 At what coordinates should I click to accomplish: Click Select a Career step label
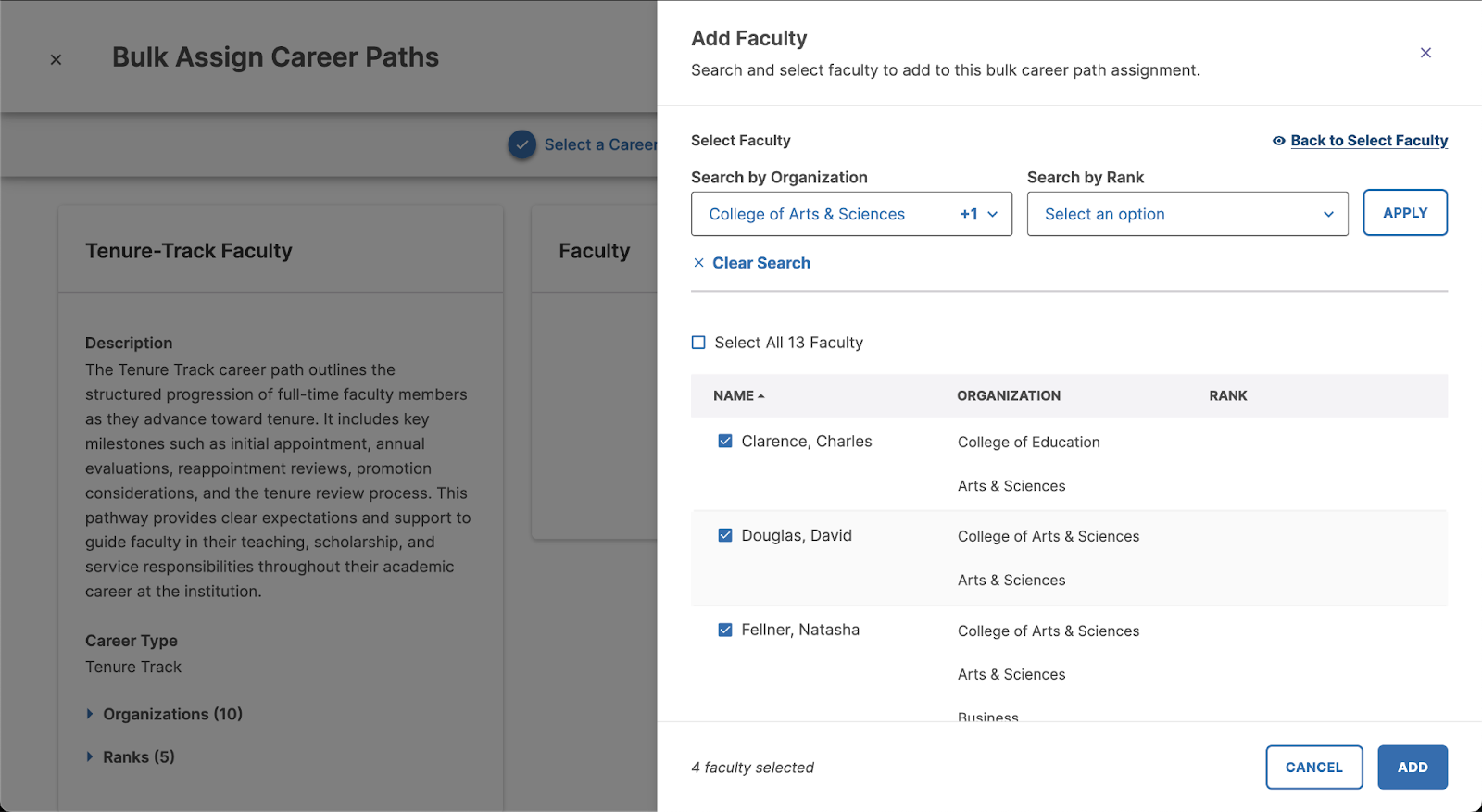[x=601, y=144]
